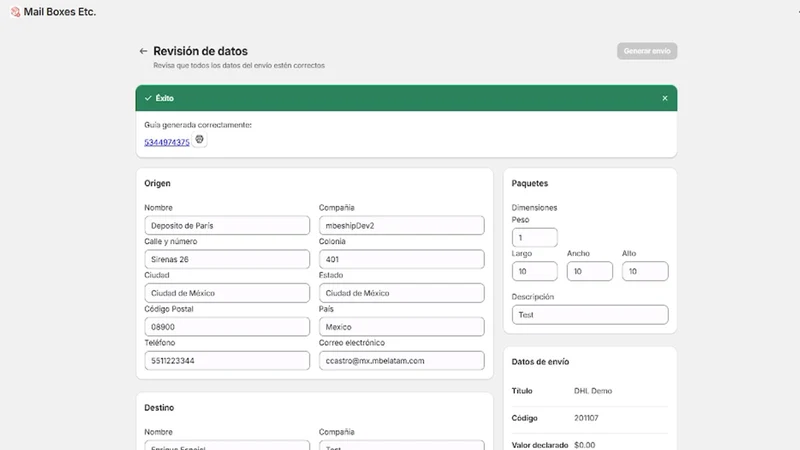Screen dimensions: 800x450
Task: Click the Paquetes section heading
Action: (530, 183)
